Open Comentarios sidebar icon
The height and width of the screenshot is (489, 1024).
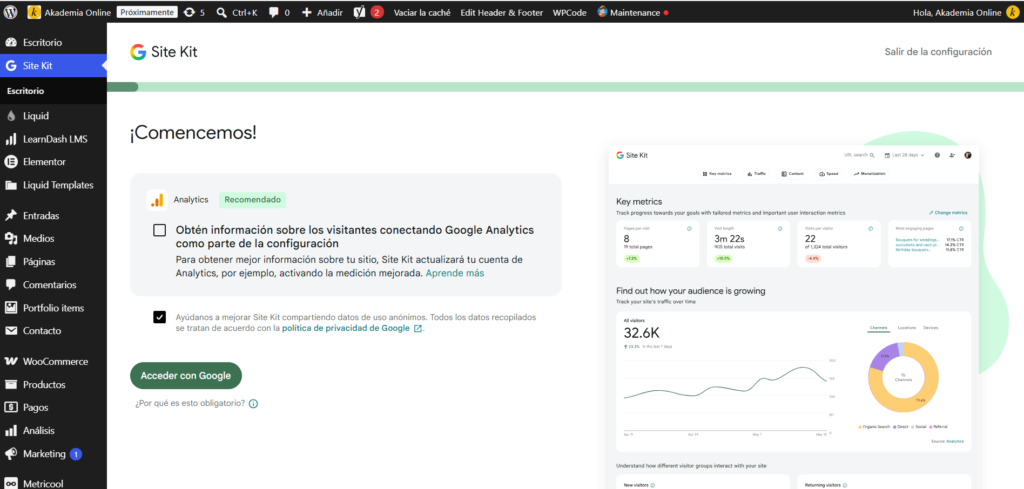[x=10, y=285]
